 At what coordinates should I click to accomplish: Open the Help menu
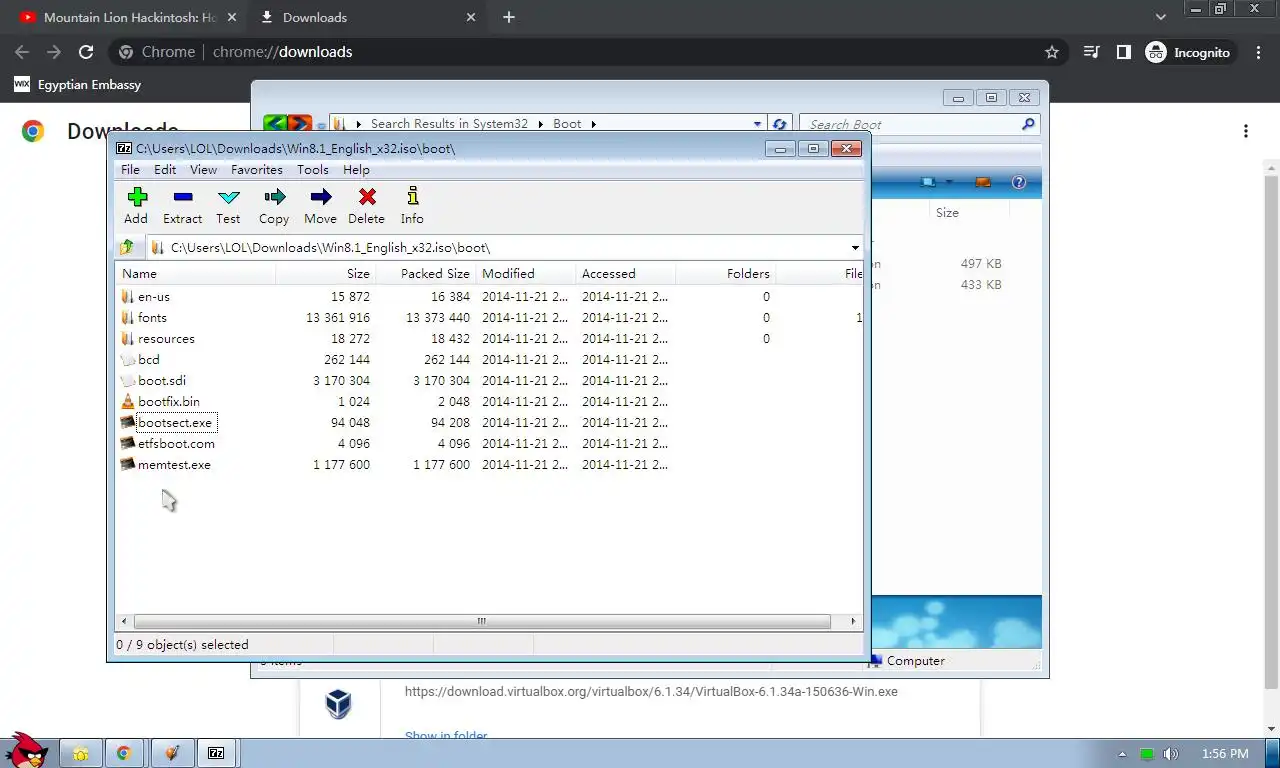[356, 170]
